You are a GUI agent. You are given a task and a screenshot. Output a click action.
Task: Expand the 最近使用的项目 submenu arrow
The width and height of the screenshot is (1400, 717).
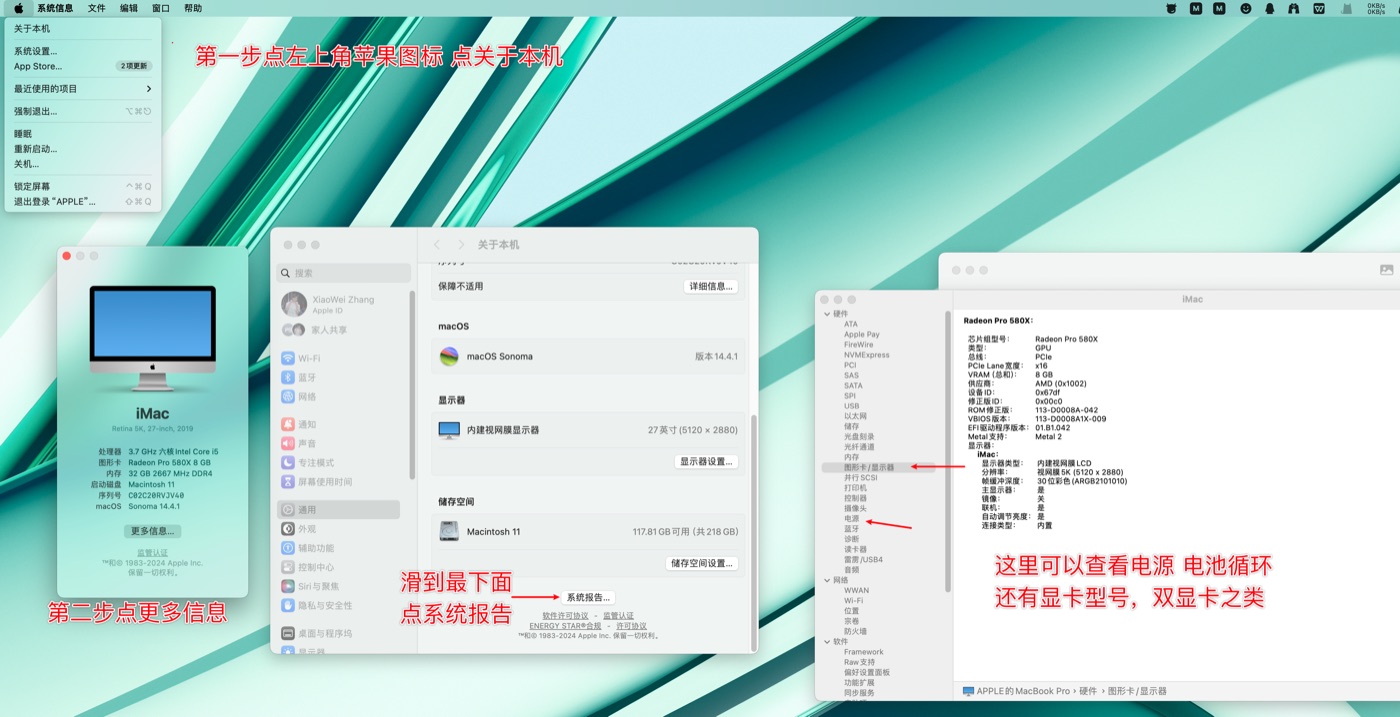[x=149, y=89]
